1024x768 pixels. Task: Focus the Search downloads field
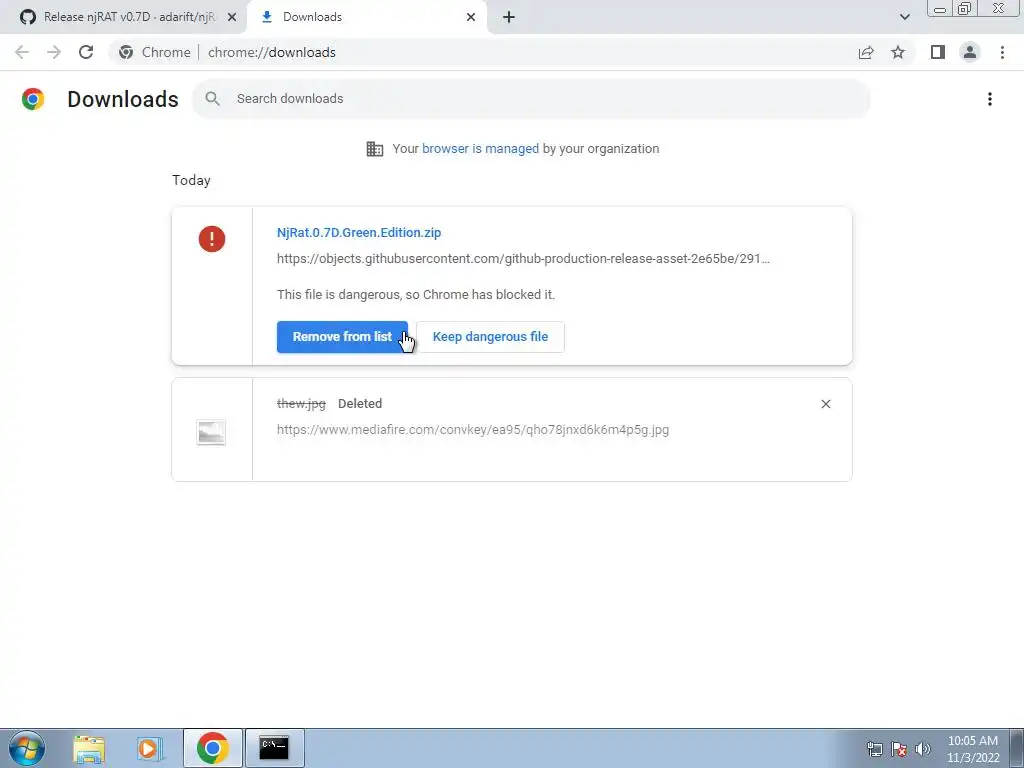[x=531, y=99]
